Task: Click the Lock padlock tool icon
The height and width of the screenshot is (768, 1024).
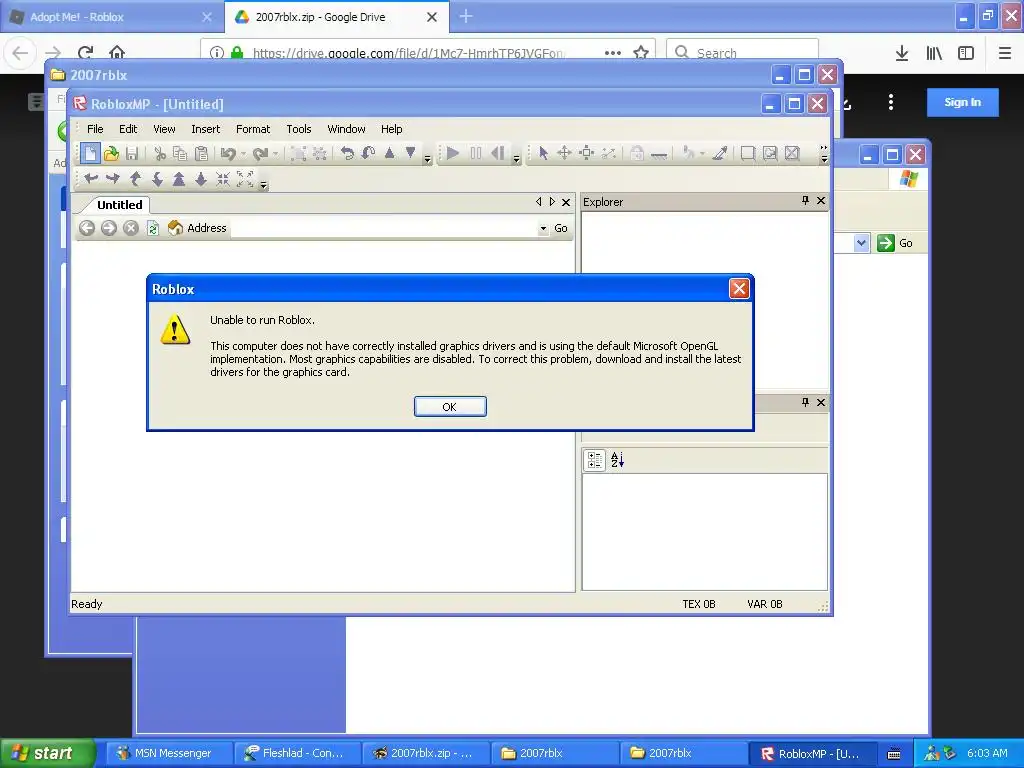Action: [637, 153]
